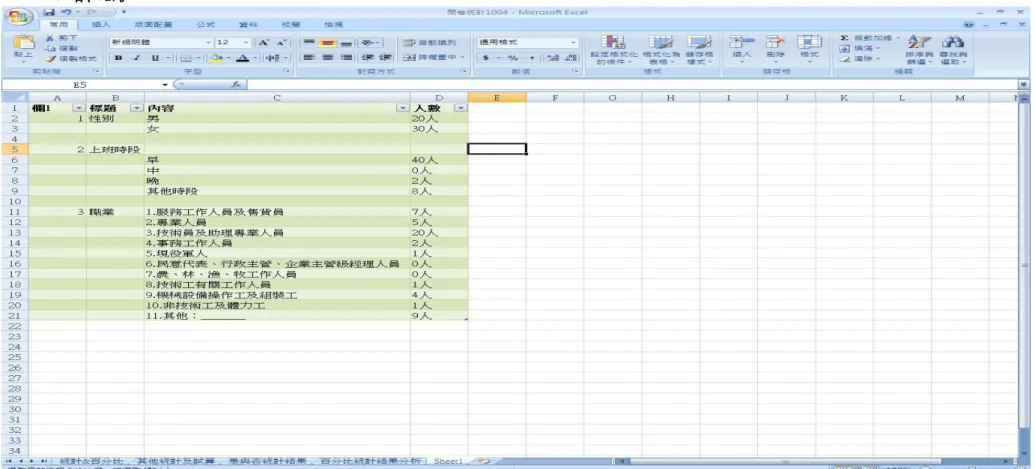This screenshot has width=1035, height=469.
Task: Open filter dropdown for 內容 column
Action: click(x=402, y=108)
